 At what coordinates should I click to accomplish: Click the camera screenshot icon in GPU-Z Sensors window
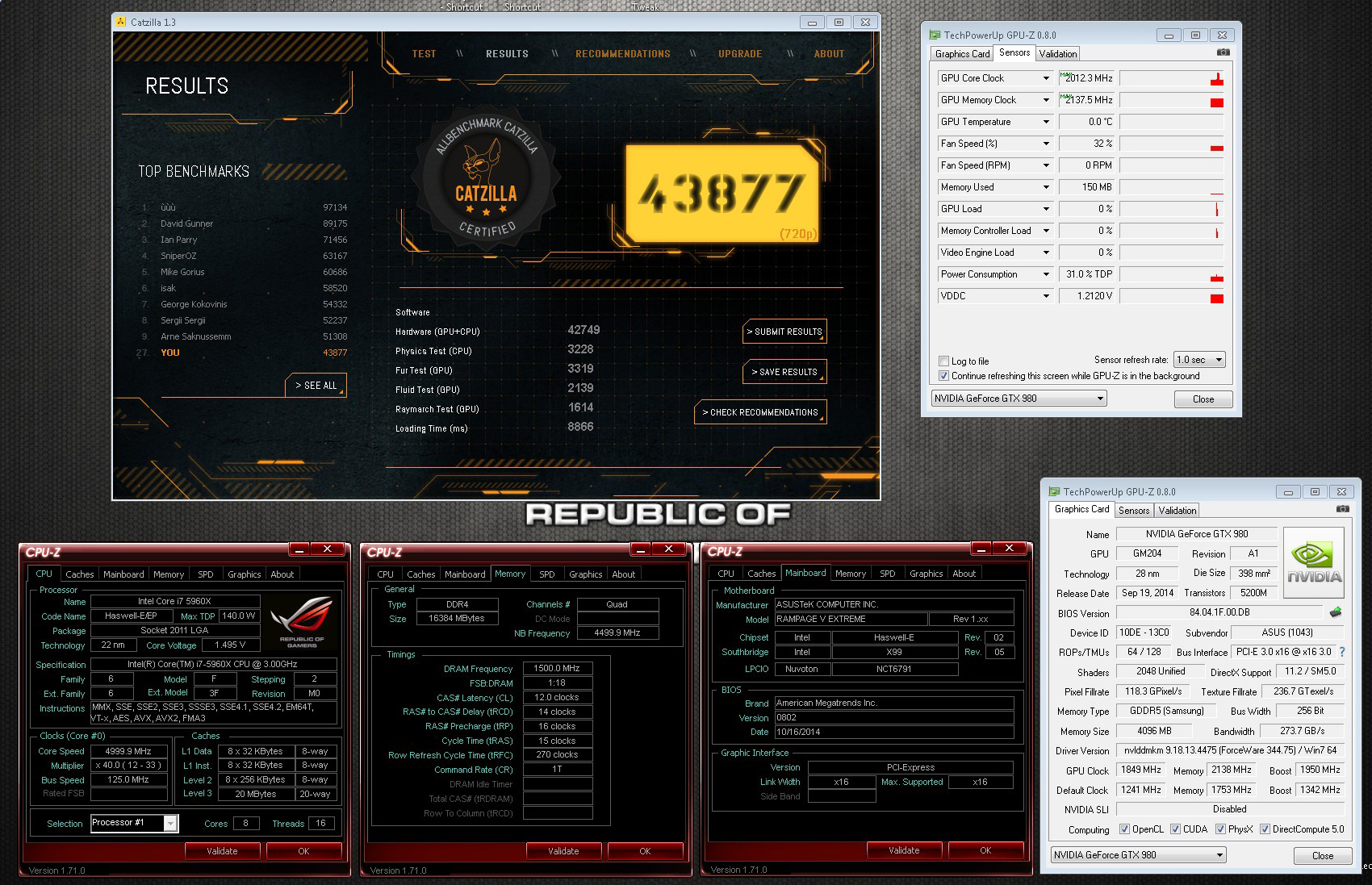(x=1224, y=52)
